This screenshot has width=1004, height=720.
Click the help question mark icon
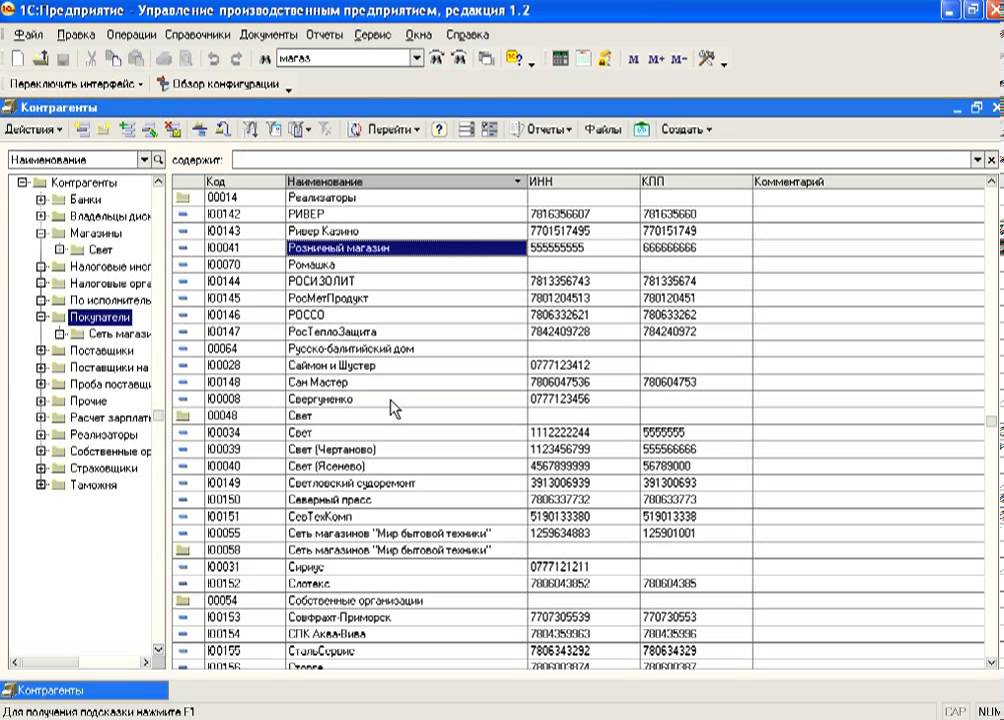pyautogui.click(x=438, y=130)
